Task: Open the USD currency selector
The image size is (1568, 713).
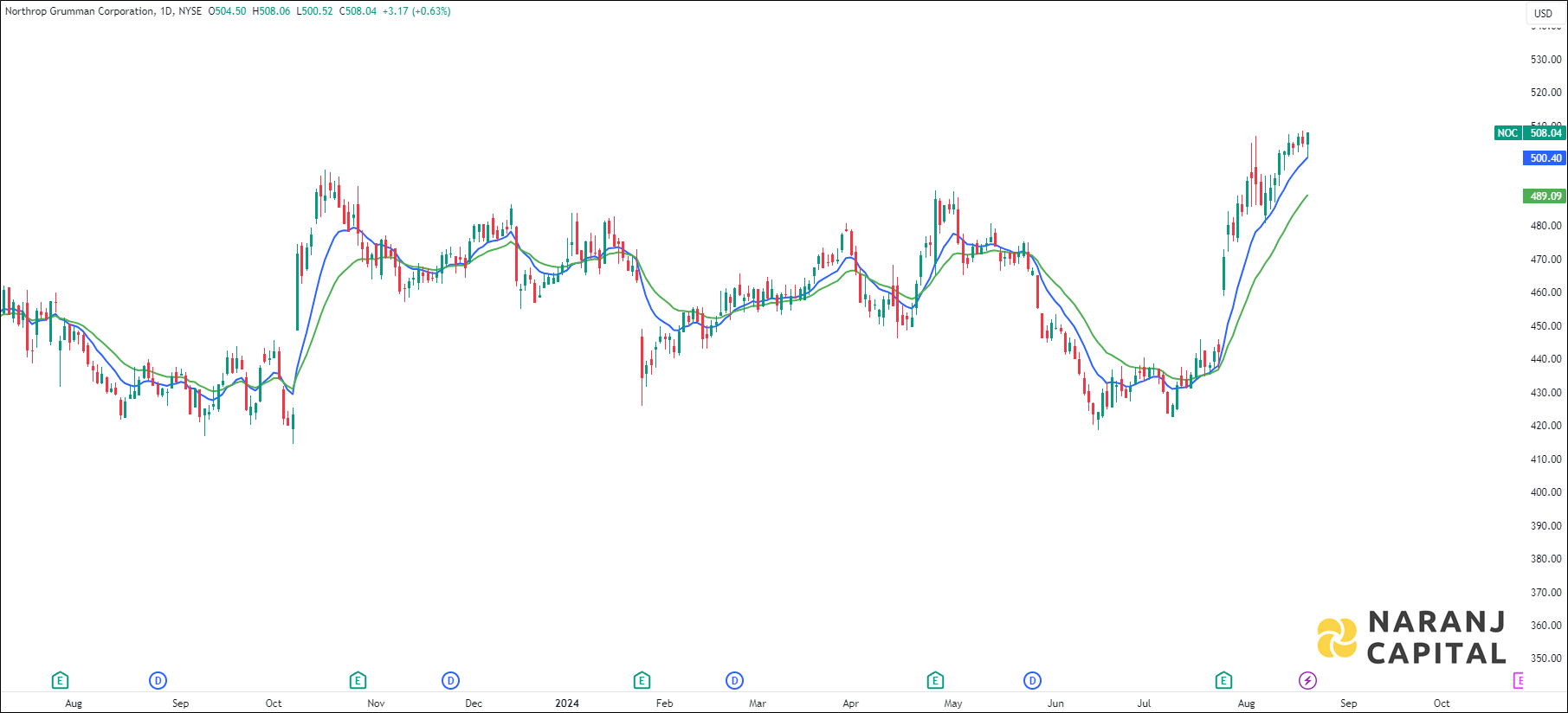Action: (1544, 13)
